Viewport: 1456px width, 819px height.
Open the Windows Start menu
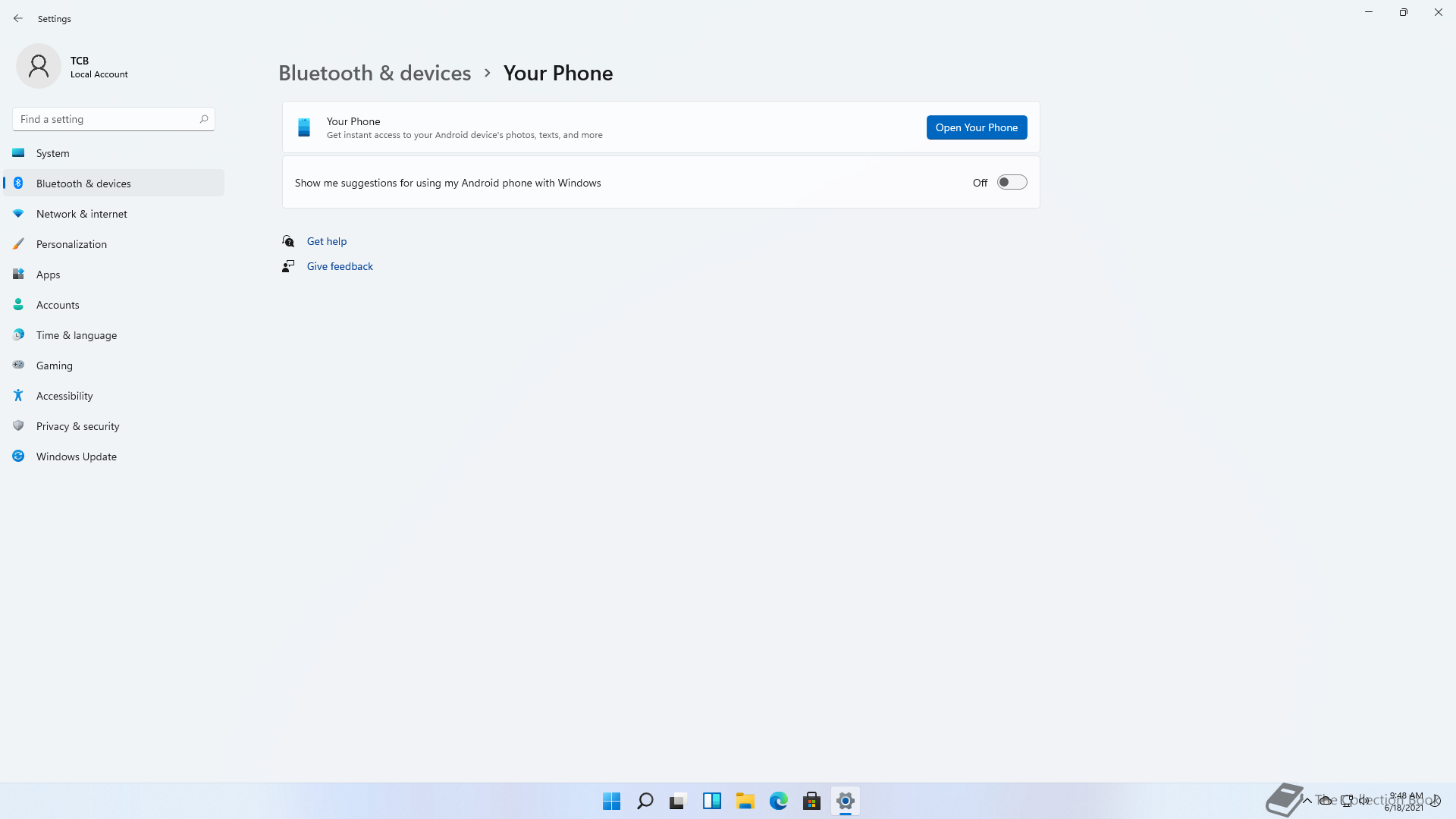coord(612,801)
